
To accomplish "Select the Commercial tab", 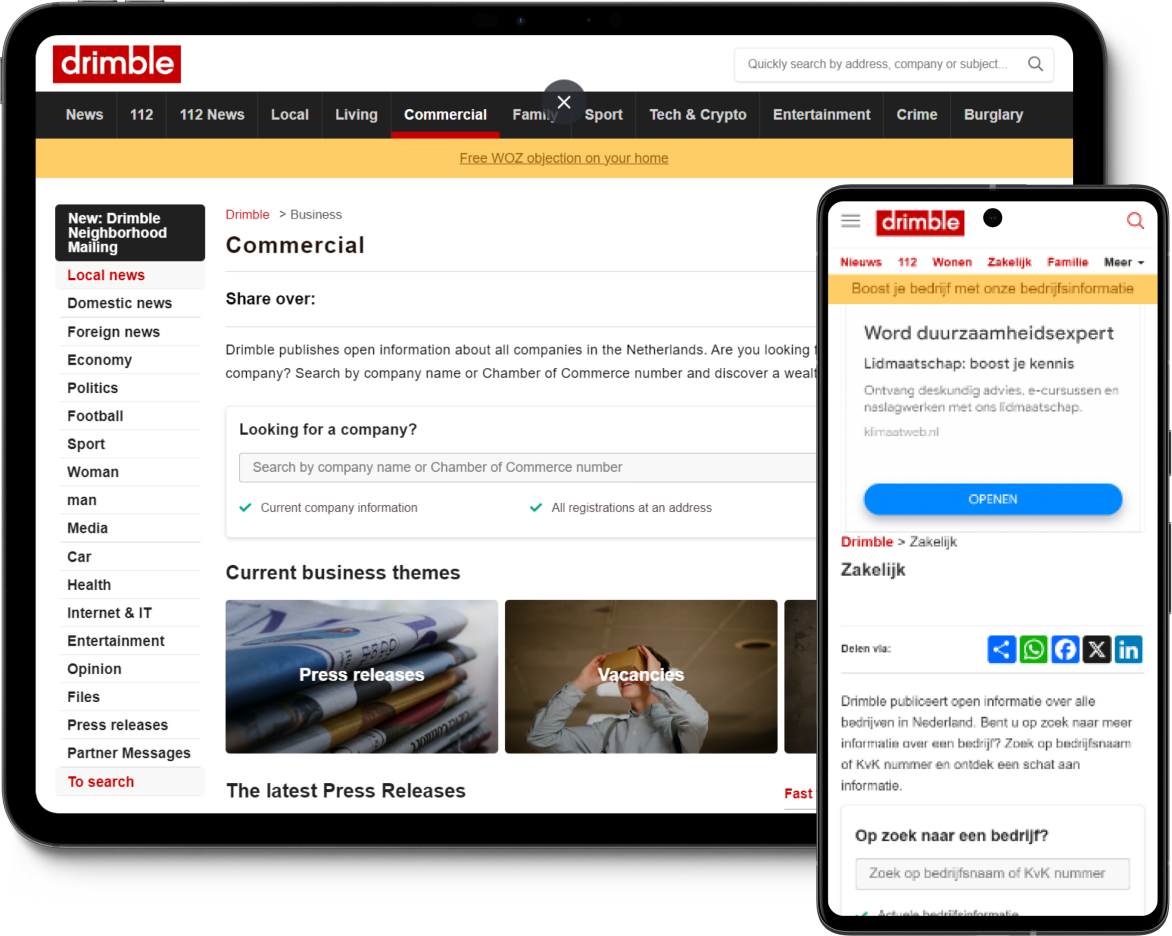I will [445, 115].
